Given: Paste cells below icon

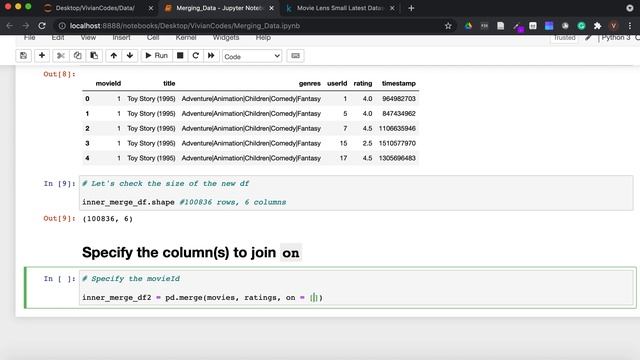Looking at the screenshot, I should click(x=94, y=56).
